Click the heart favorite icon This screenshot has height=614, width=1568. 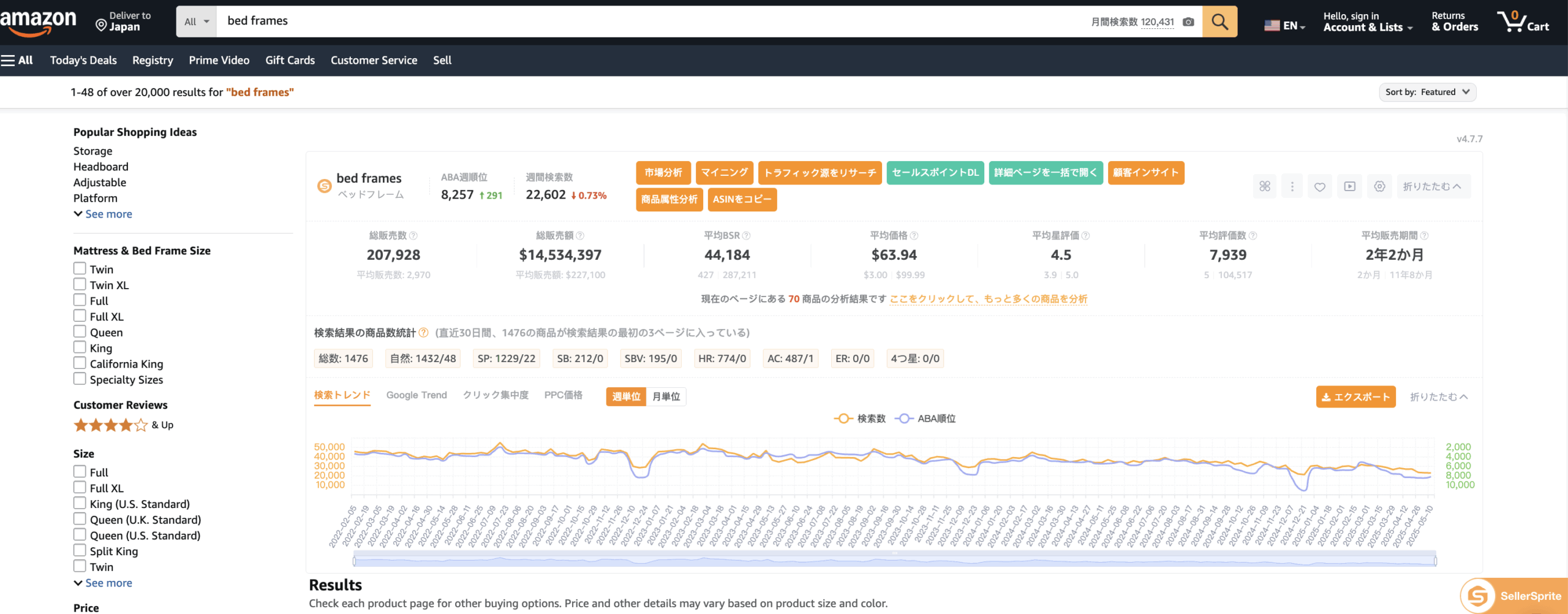1320,186
